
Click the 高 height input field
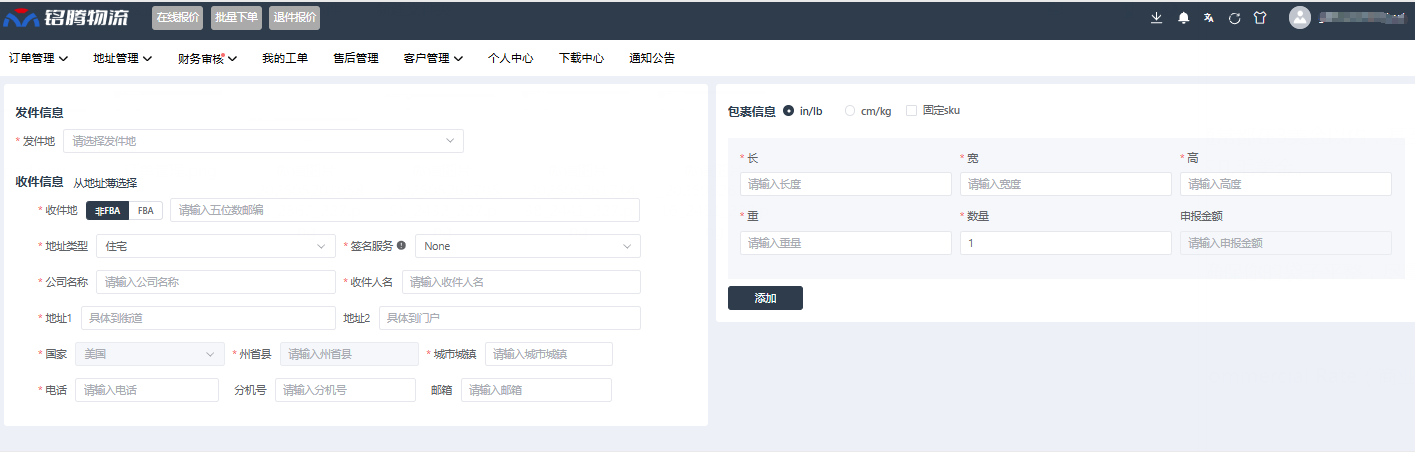pos(1285,184)
